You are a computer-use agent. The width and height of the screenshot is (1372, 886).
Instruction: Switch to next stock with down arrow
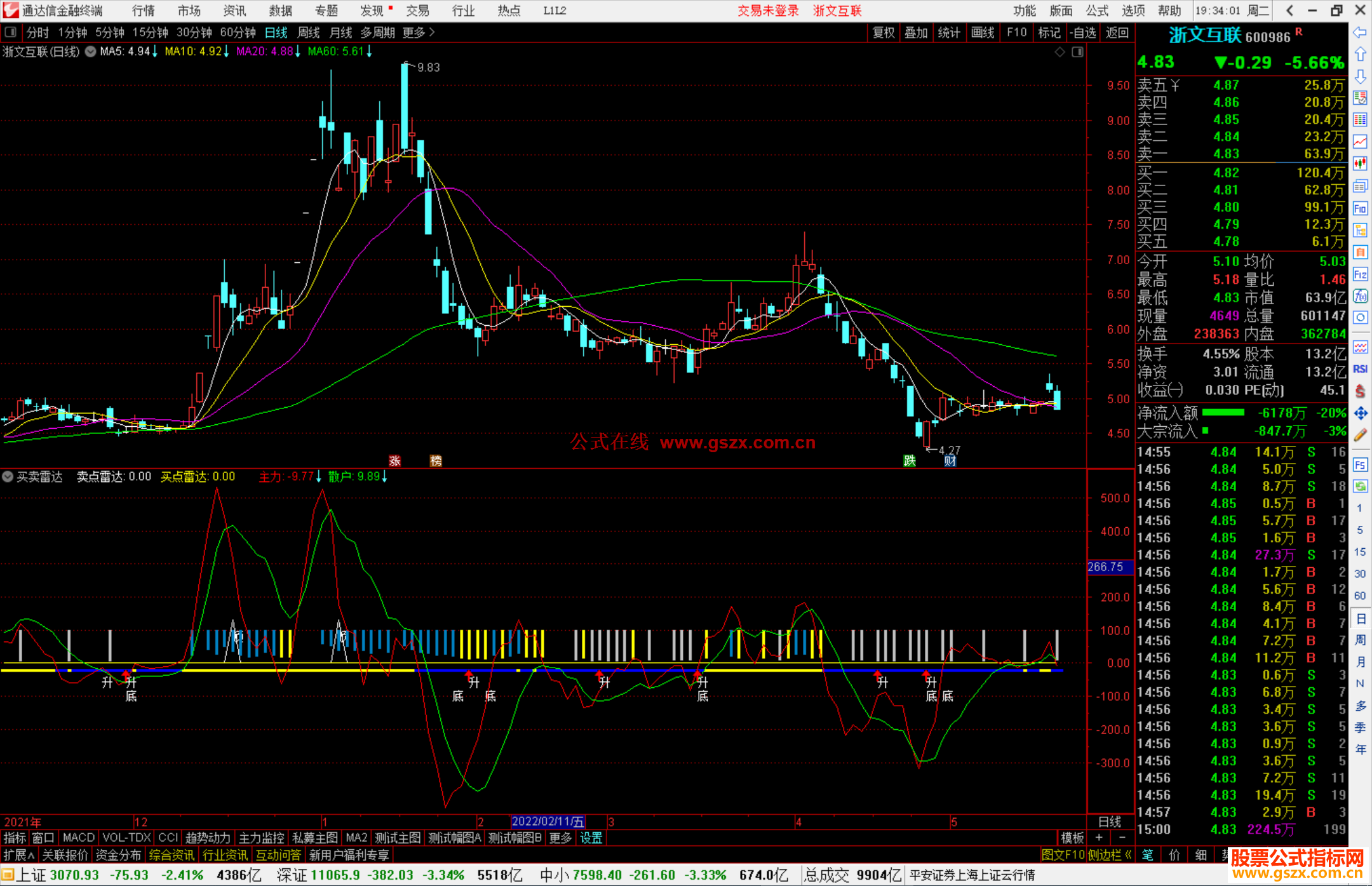pyautogui.click(x=1360, y=76)
